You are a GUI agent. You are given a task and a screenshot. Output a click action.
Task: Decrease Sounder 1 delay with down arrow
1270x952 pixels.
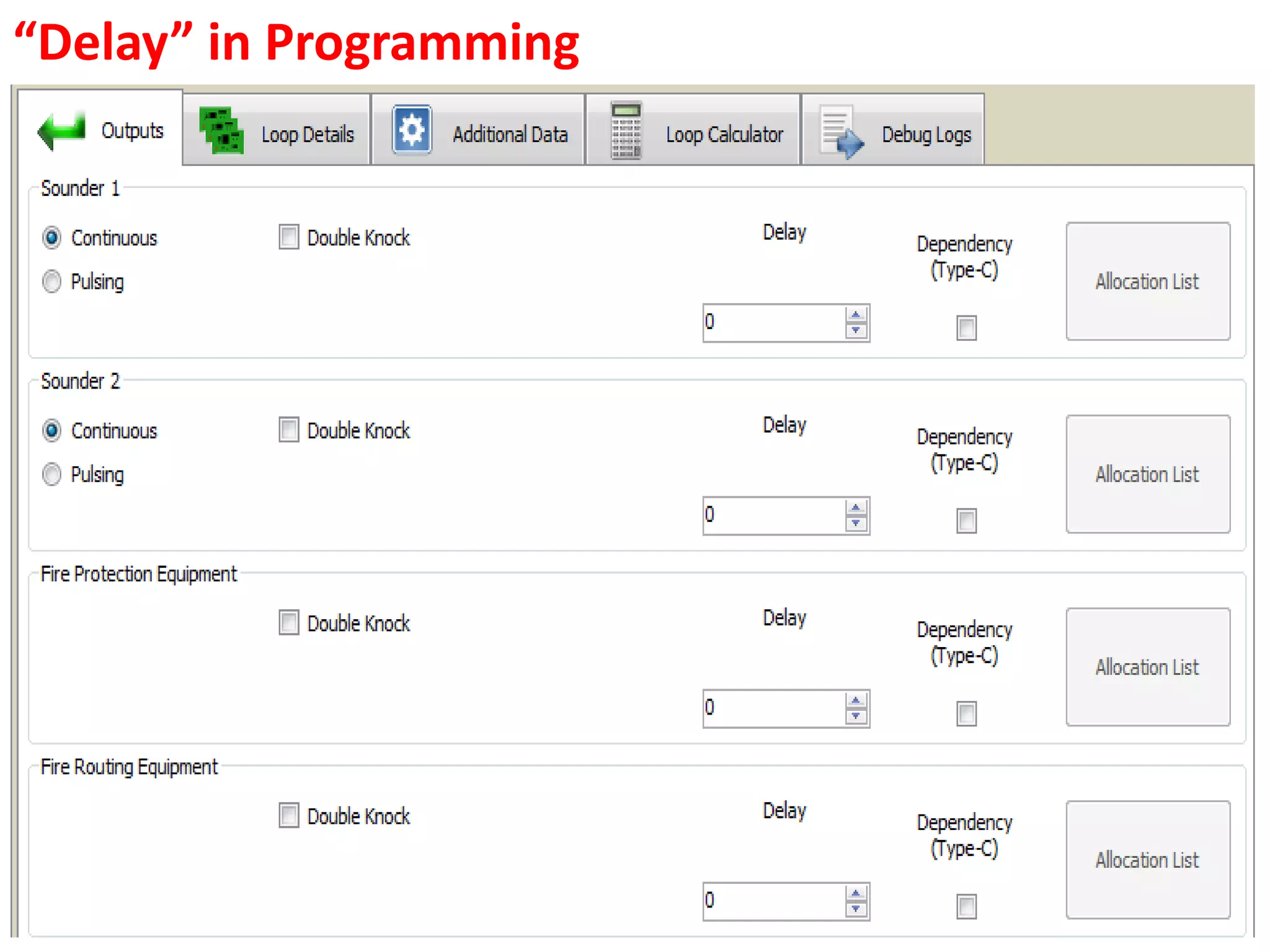pos(856,330)
